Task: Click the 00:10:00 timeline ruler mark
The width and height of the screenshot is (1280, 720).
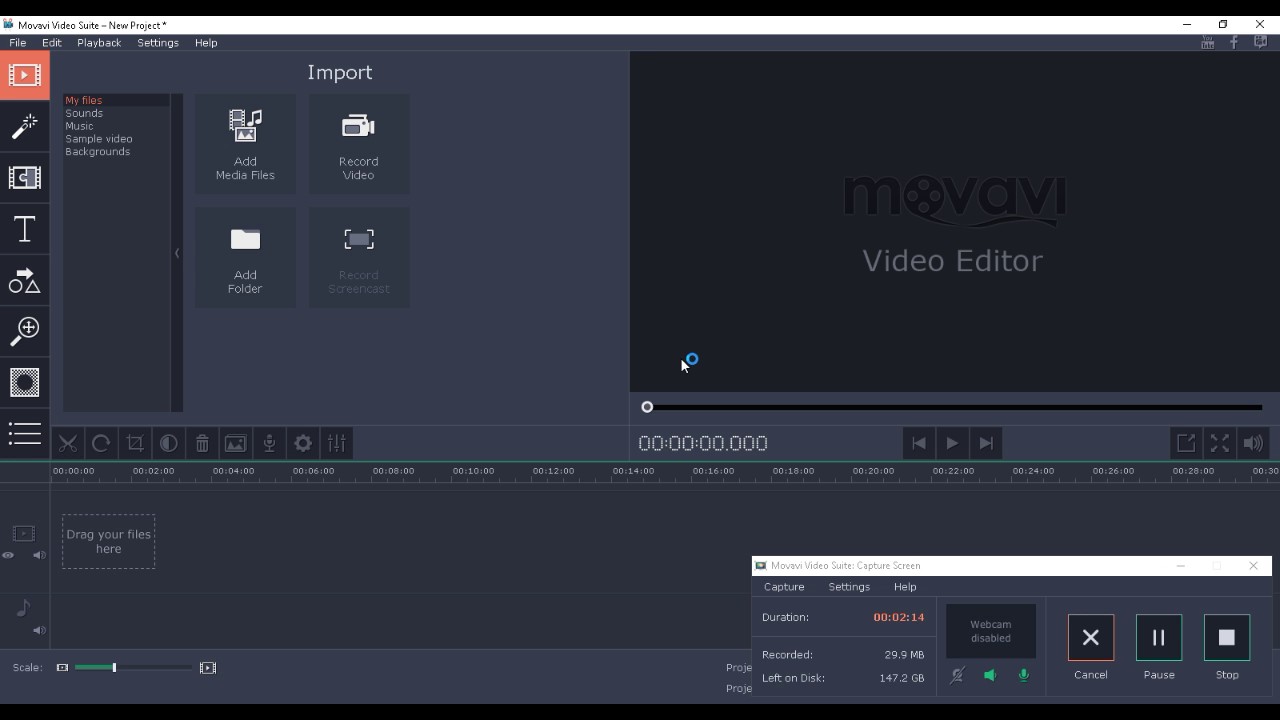Action: tap(473, 471)
